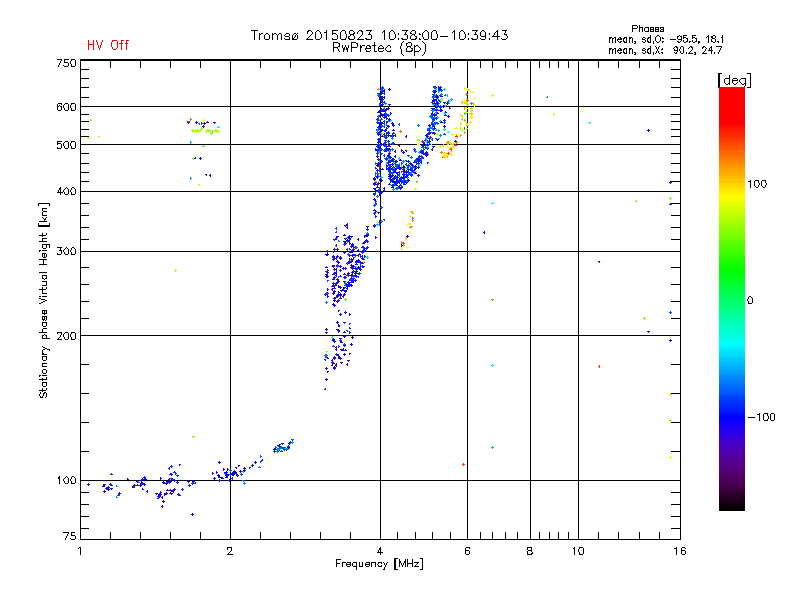Click the "RwPretec (8p)" subtitle
The height and width of the screenshot is (600, 800).
[x=379, y=48]
